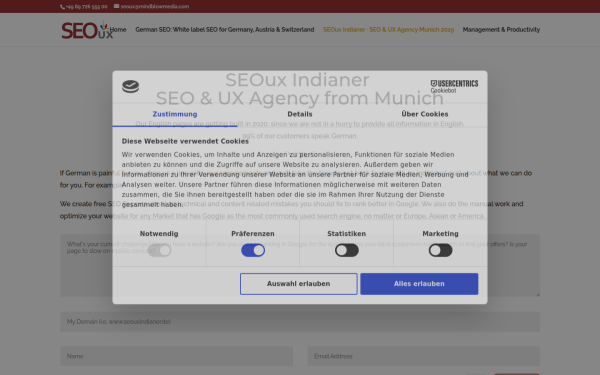Disable the Präferenzen cookie switch
Image resolution: width=600 pixels, height=375 pixels.
[253, 250]
